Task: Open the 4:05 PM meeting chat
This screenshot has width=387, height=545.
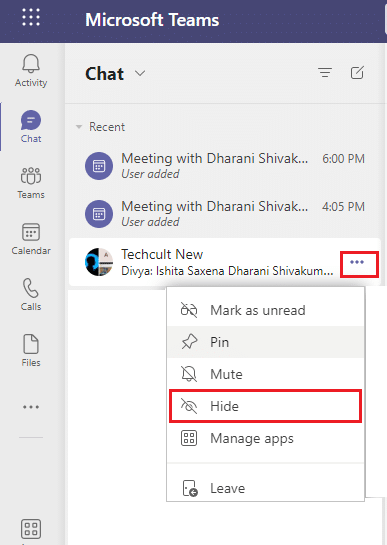Action: (x=225, y=213)
